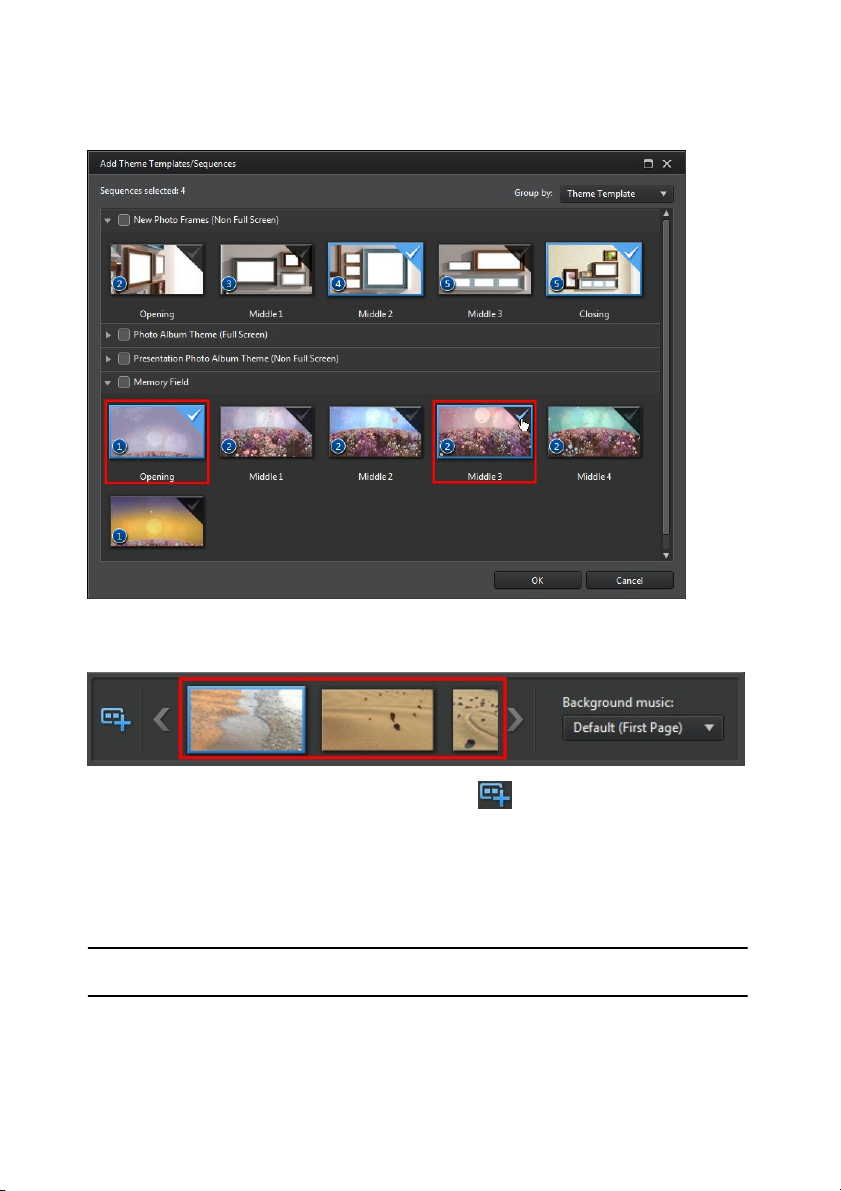Tick the Presentation Photo Album Theme checkbox
Screen dimensions: 841x1191
click(x=124, y=359)
